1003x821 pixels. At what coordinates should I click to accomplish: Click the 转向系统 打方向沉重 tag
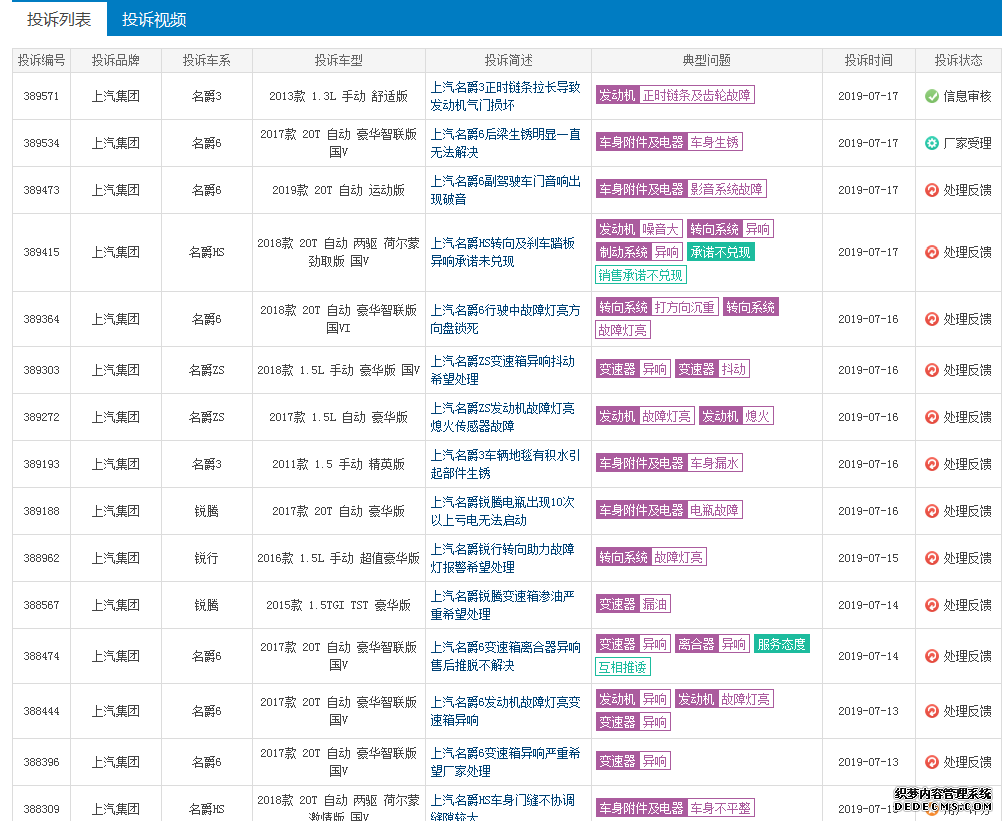coord(657,307)
